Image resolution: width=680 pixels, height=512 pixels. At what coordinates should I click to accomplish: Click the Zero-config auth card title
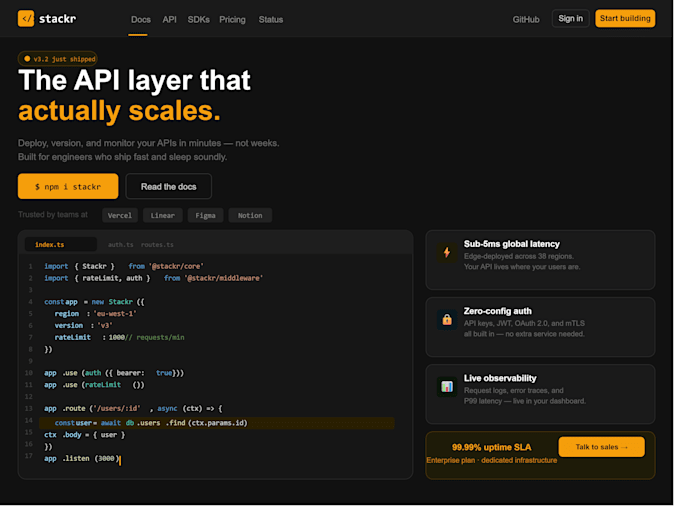point(497,311)
